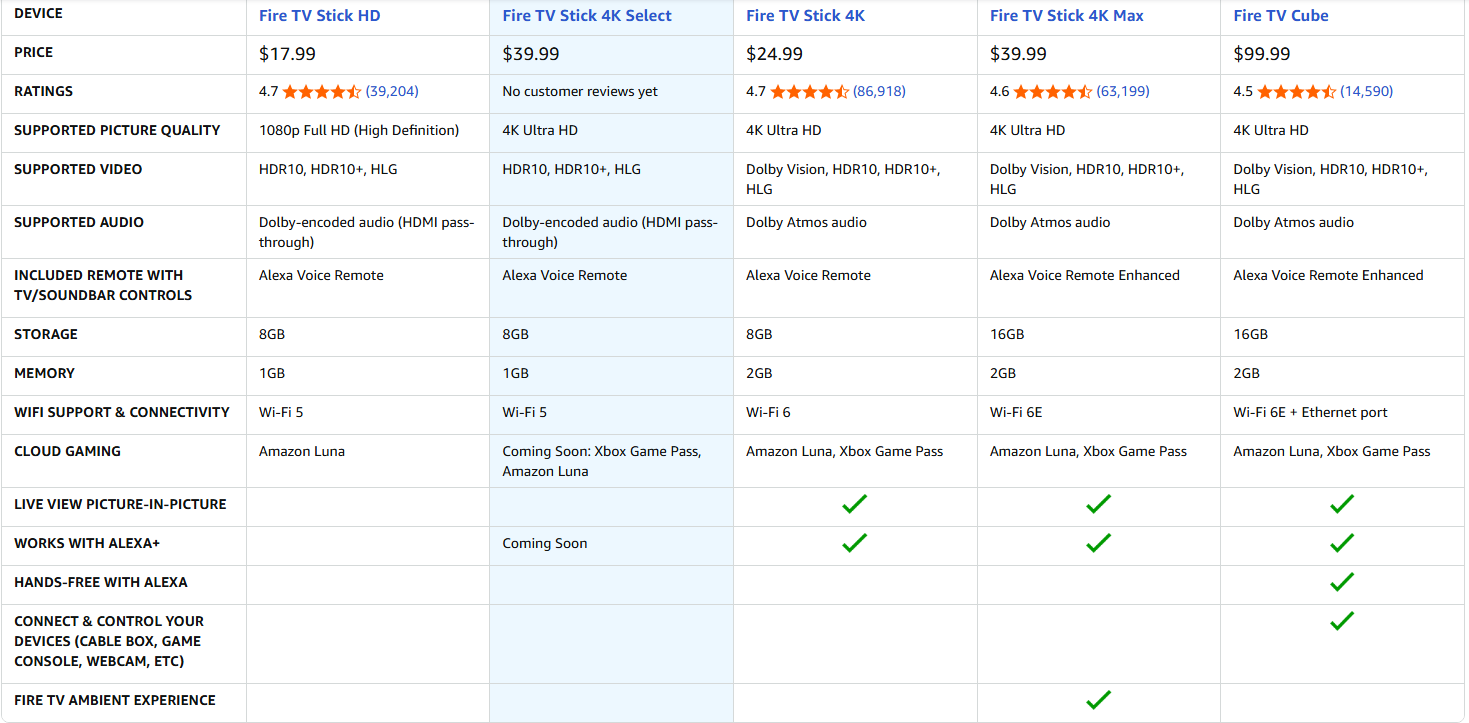Click Fire TV Cube Connect & Control Devices checkmark
Image resolution: width=1469 pixels, height=723 pixels.
1342,621
